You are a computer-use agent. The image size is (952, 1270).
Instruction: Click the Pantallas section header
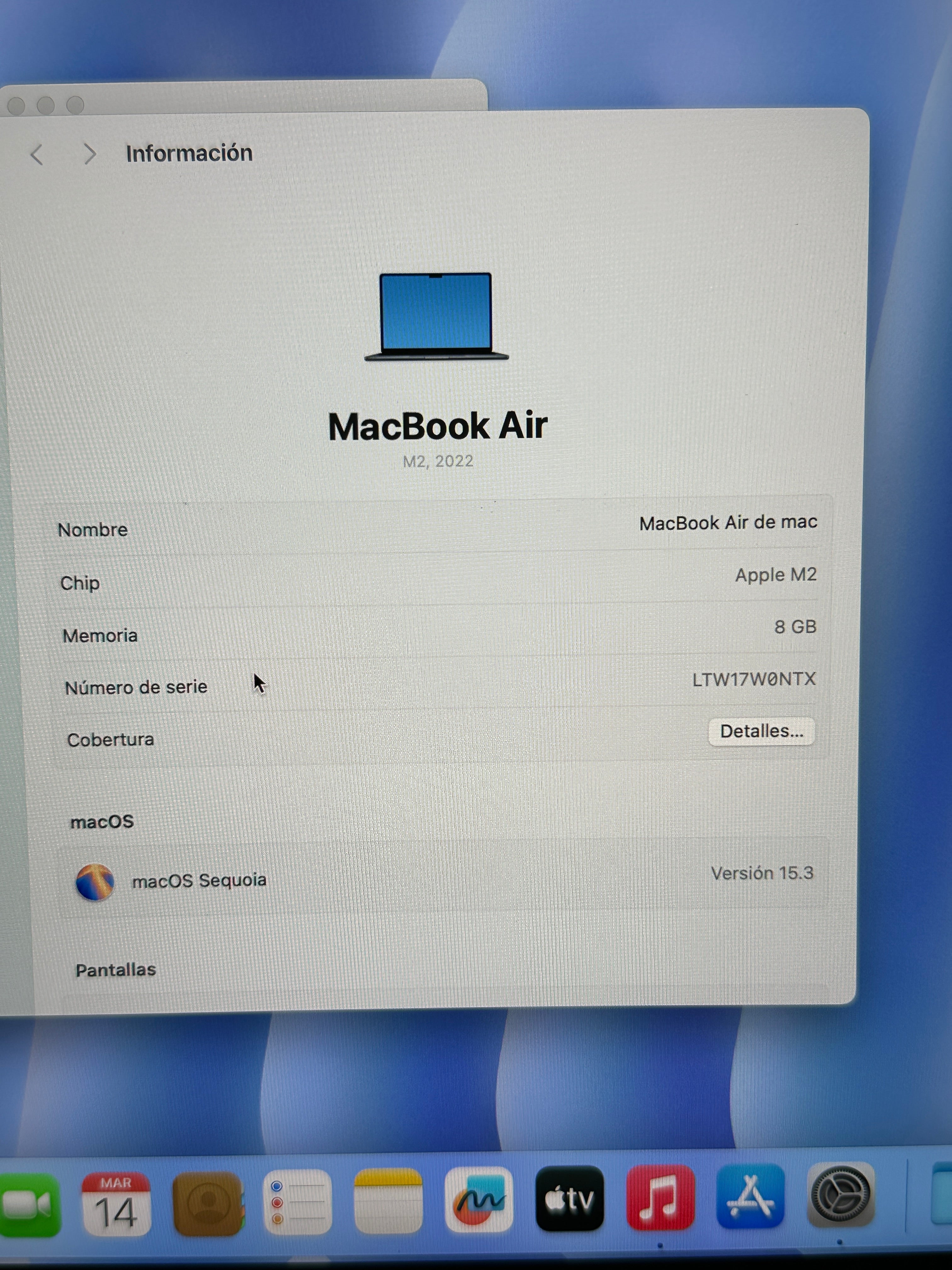click(x=116, y=970)
